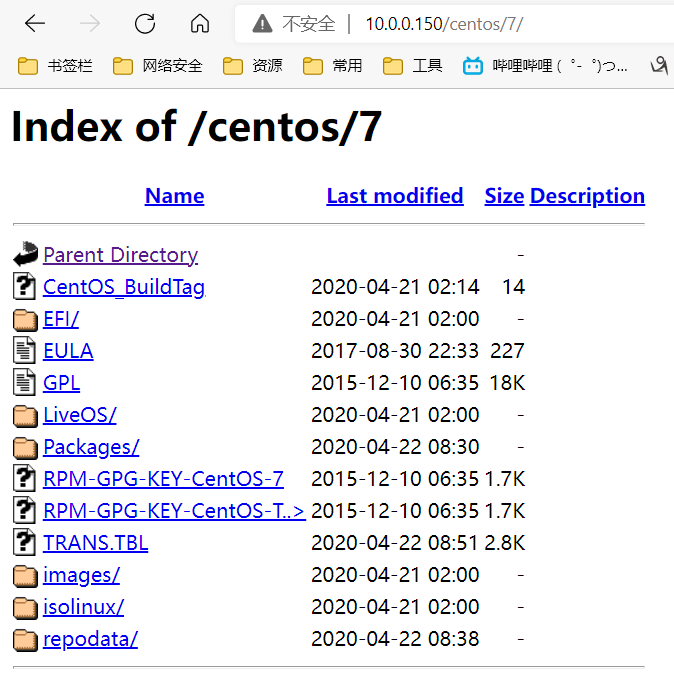The height and width of the screenshot is (687, 674).
Task: Download the RPM-GPG-KEY-CentOS-7 link
Action: 163,479
